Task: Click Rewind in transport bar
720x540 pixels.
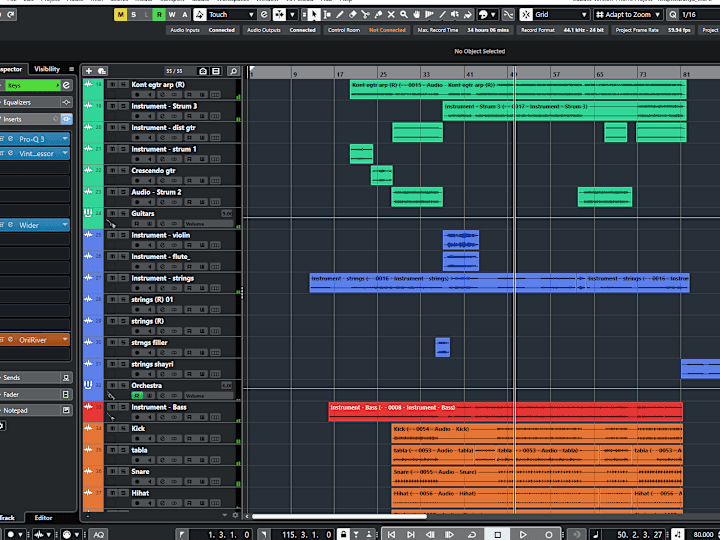Action: tap(430, 534)
